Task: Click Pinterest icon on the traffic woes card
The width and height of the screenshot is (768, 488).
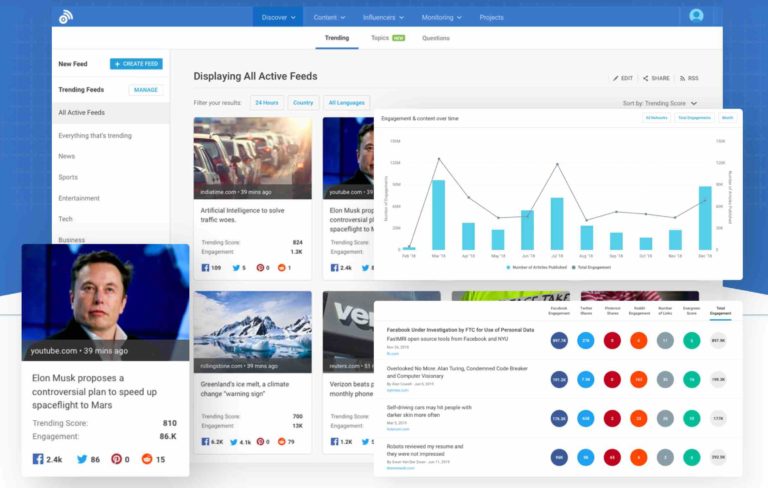Action: [x=260, y=268]
